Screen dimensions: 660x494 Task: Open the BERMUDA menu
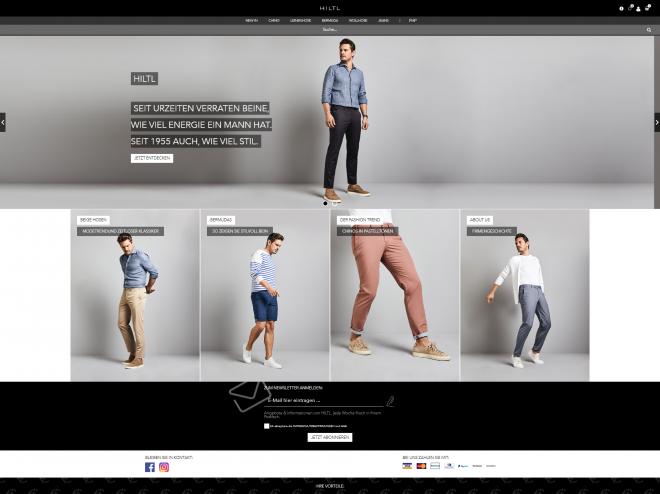click(x=330, y=20)
